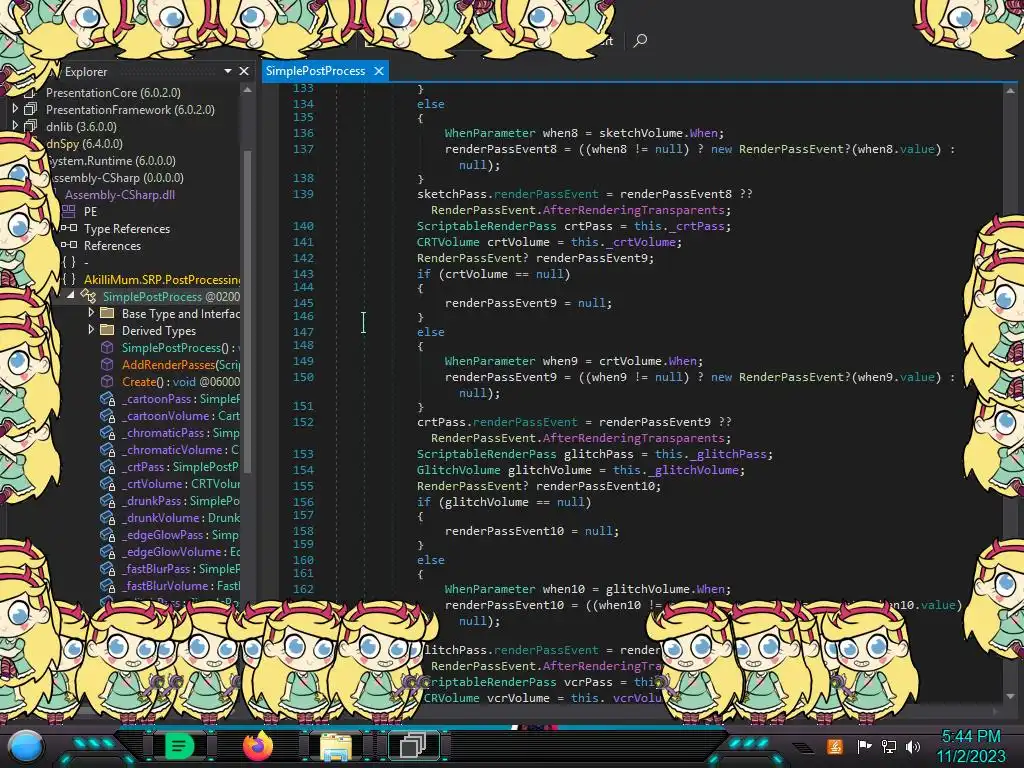The height and width of the screenshot is (768, 1024).
Task: Select Assembly-CSharp (0.0.0.0) assembly
Action: [x=117, y=178]
